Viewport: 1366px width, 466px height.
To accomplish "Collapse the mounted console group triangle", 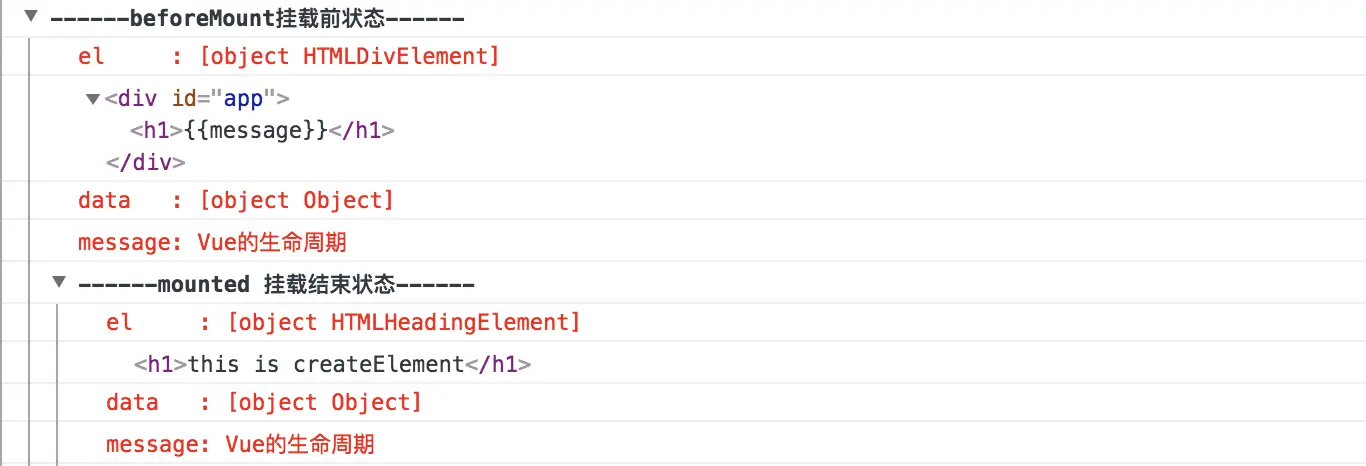I will 59,284.
